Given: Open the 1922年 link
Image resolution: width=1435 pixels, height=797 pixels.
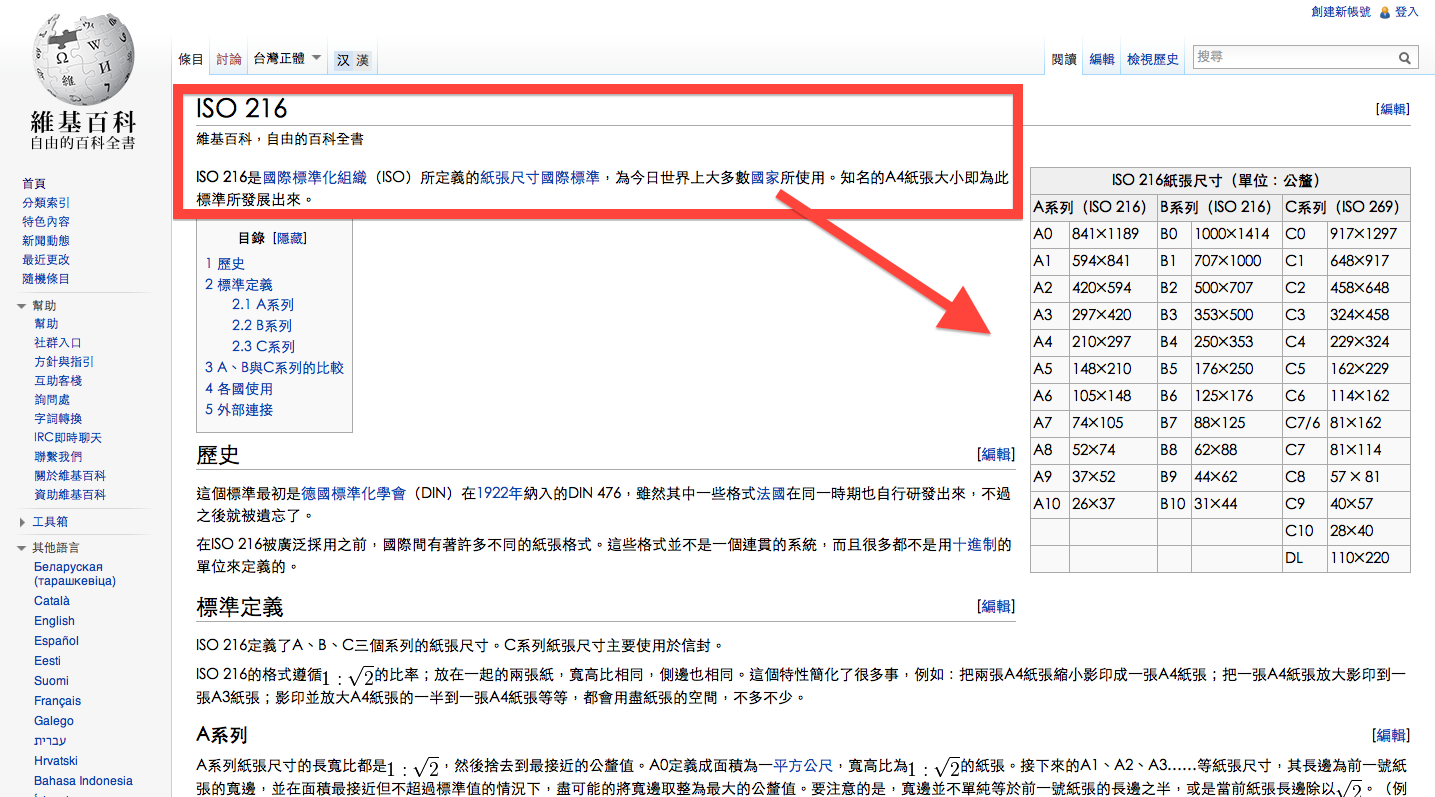Looking at the screenshot, I should pos(499,493).
